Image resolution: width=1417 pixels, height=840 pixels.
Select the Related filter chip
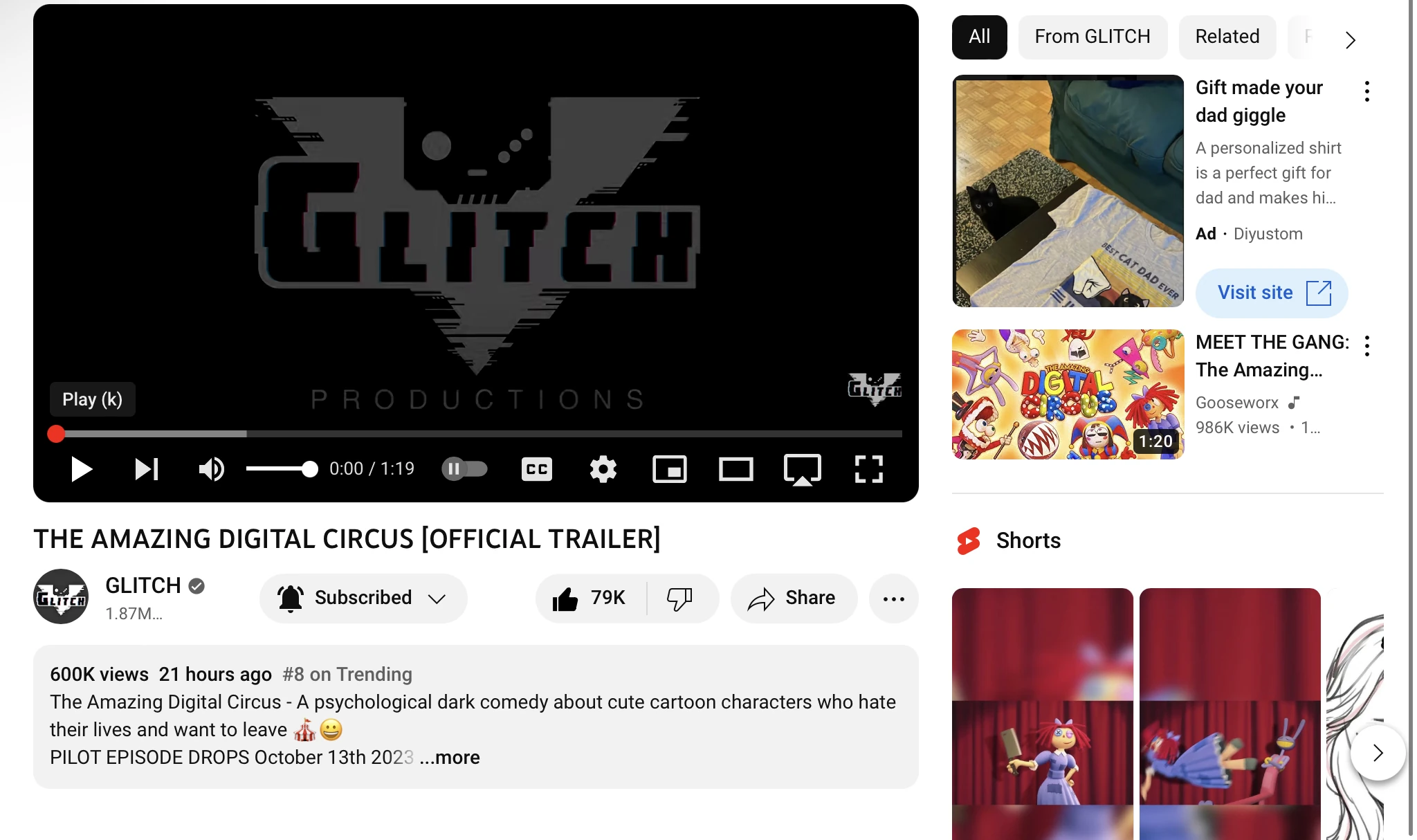(x=1227, y=37)
